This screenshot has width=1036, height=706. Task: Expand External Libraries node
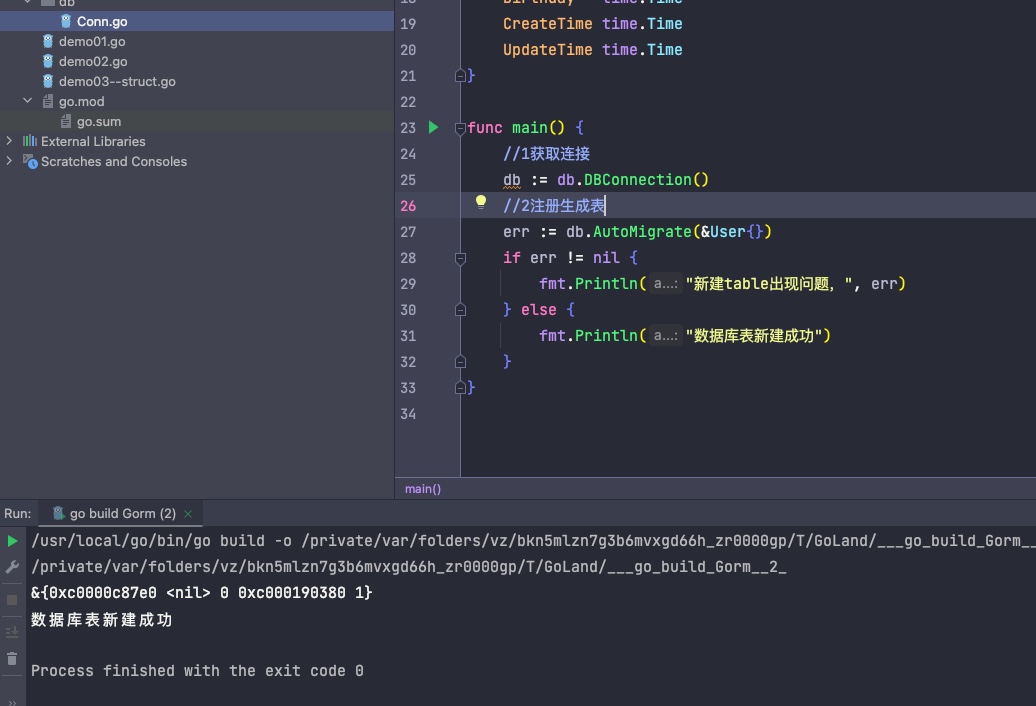pos(9,141)
